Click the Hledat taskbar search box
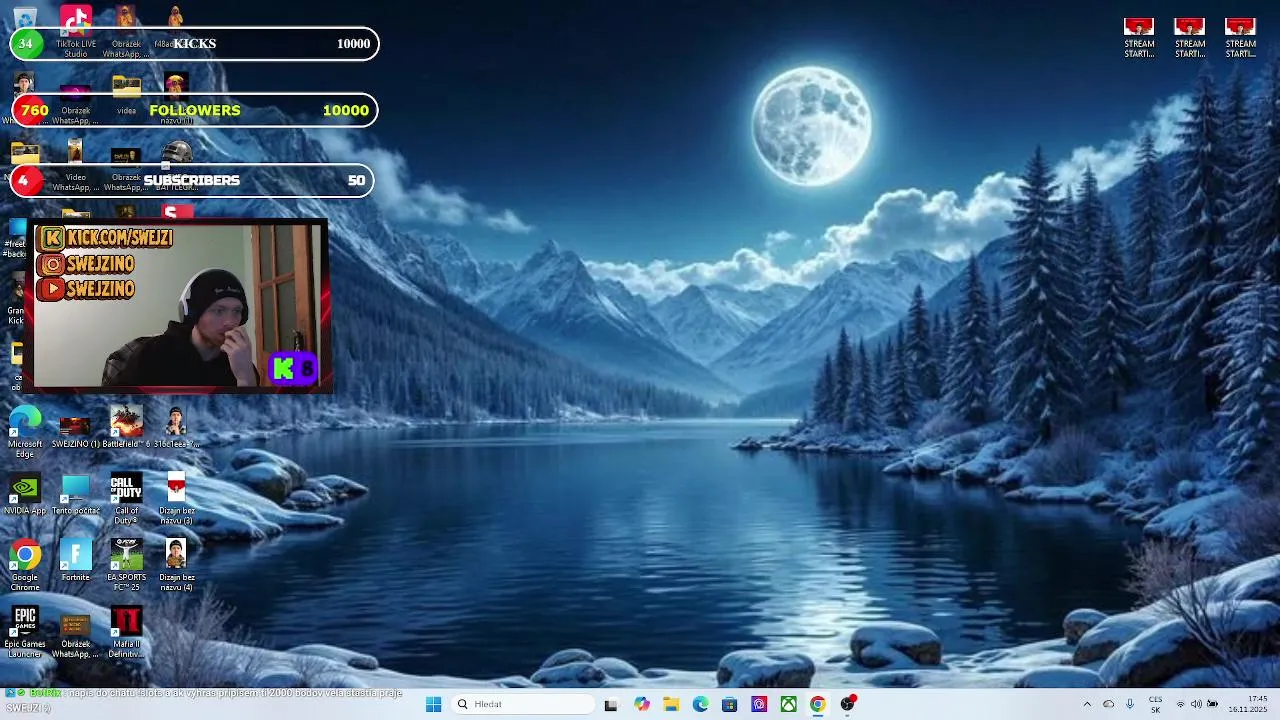The width and height of the screenshot is (1280, 720). coord(522,704)
